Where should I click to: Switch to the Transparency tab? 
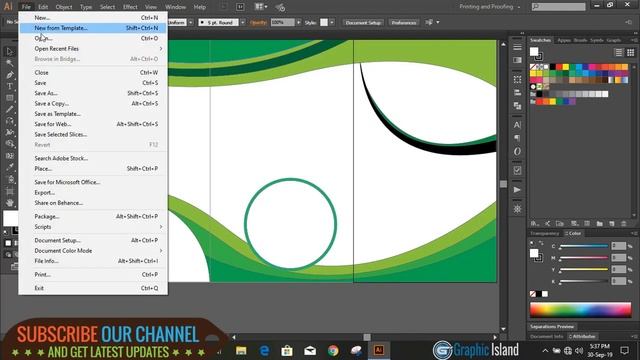pos(544,233)
